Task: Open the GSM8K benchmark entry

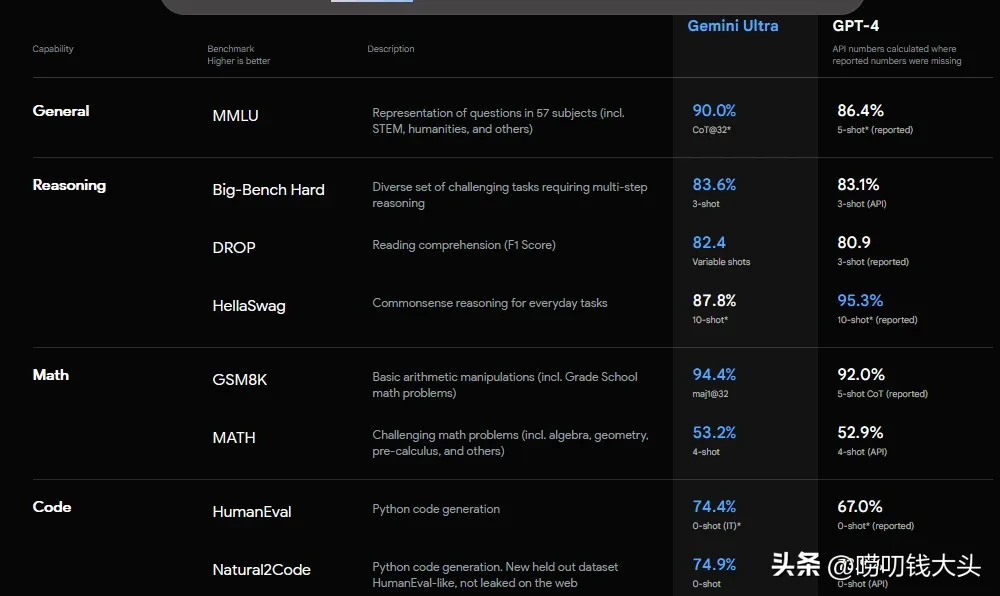Action: click(x=240, y=380)
